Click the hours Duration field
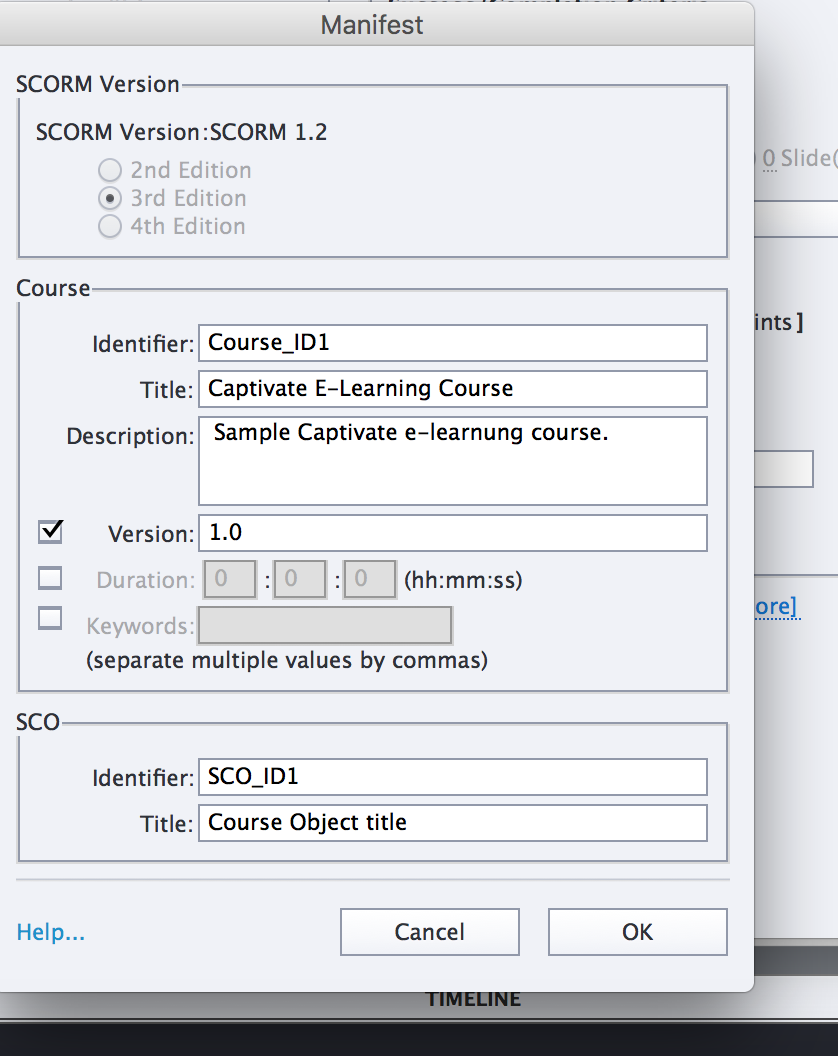Image resolution: width=838 pixels, height=1056 pixels. [230, 579]
